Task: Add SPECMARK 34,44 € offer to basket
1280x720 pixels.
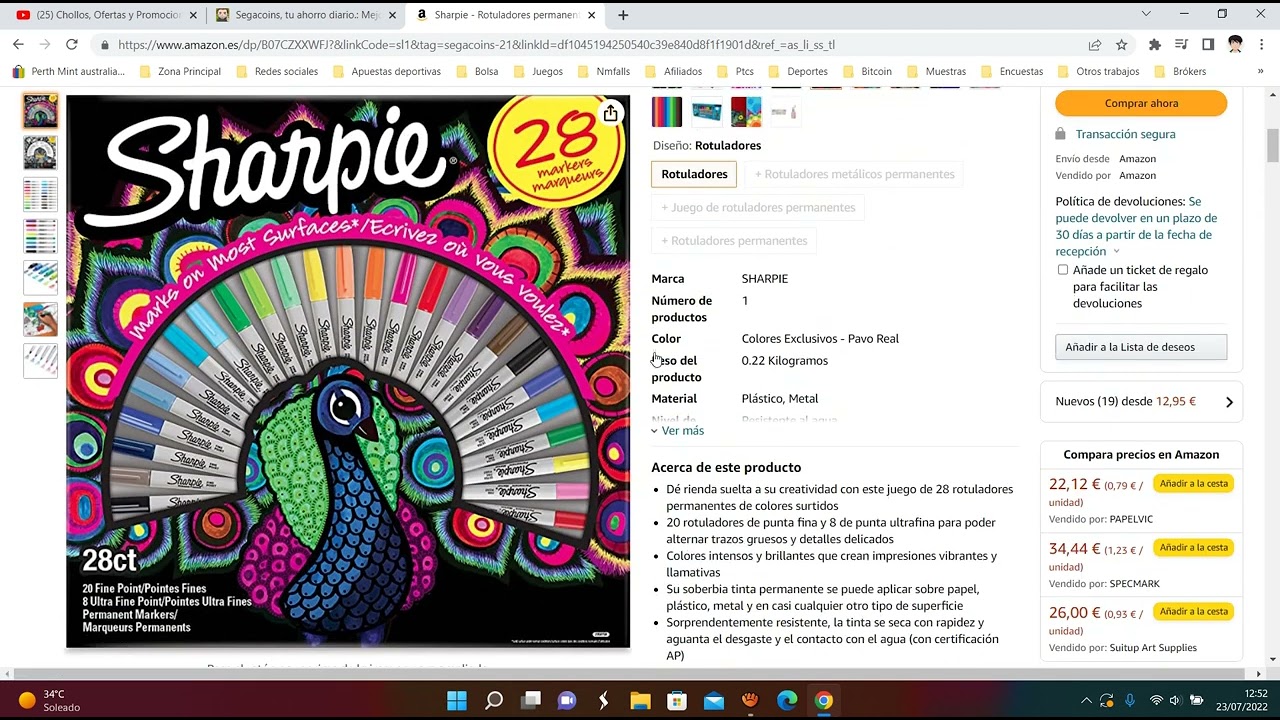Action: (1193, 548)
